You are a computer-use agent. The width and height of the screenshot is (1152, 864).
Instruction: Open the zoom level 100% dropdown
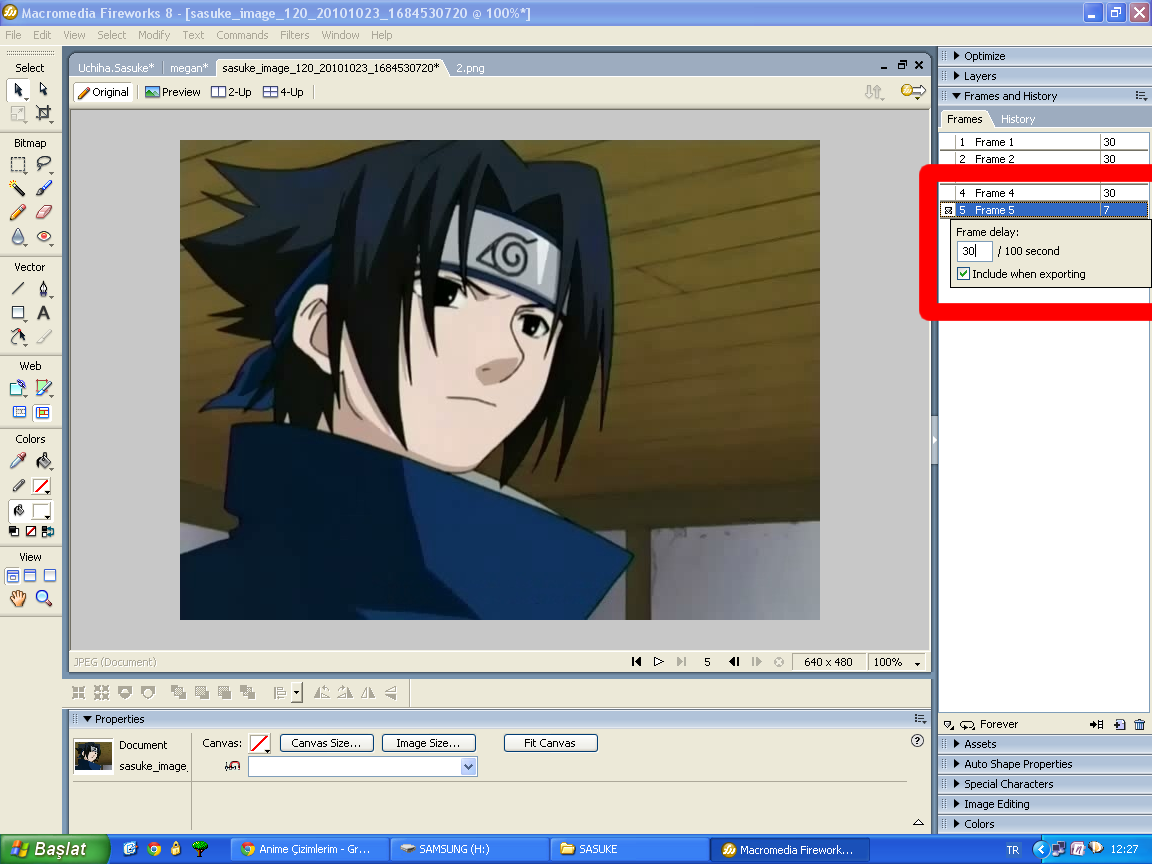[x=917, y=663]
